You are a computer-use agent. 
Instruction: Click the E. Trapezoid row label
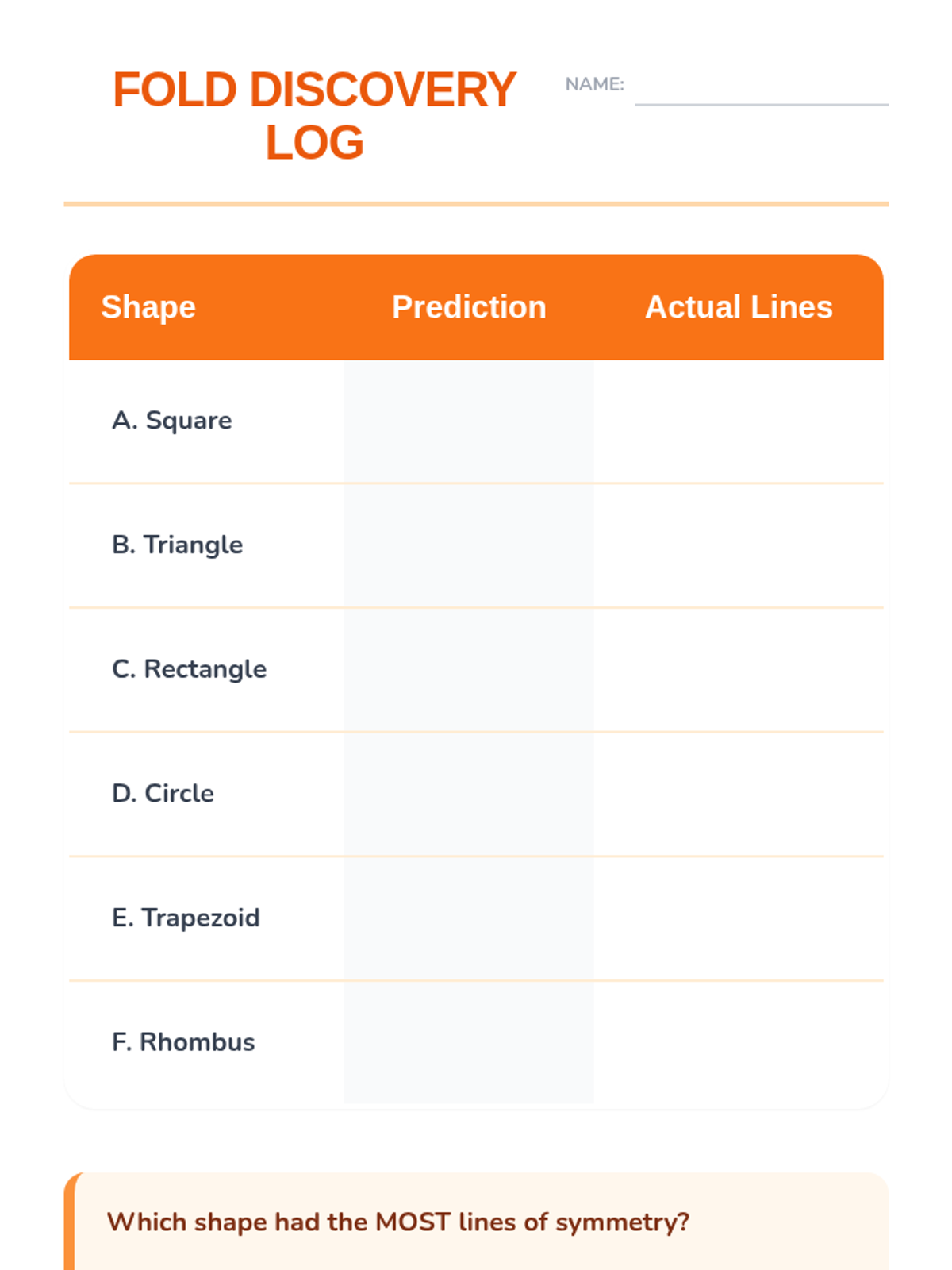186,918
